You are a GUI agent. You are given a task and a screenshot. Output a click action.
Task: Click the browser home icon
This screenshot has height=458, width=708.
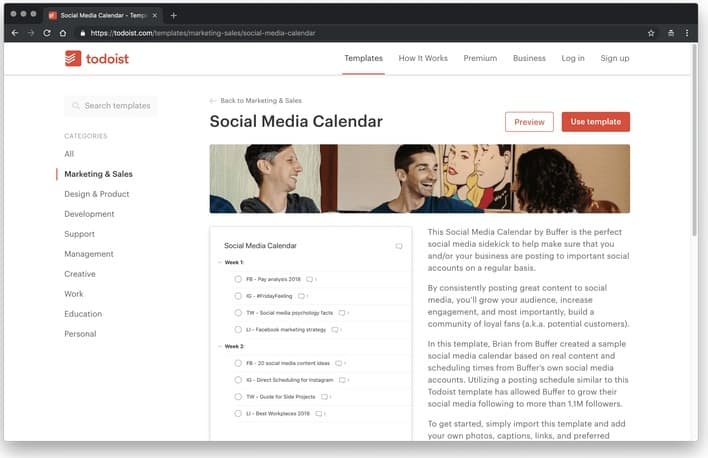(x=63, y=33)
